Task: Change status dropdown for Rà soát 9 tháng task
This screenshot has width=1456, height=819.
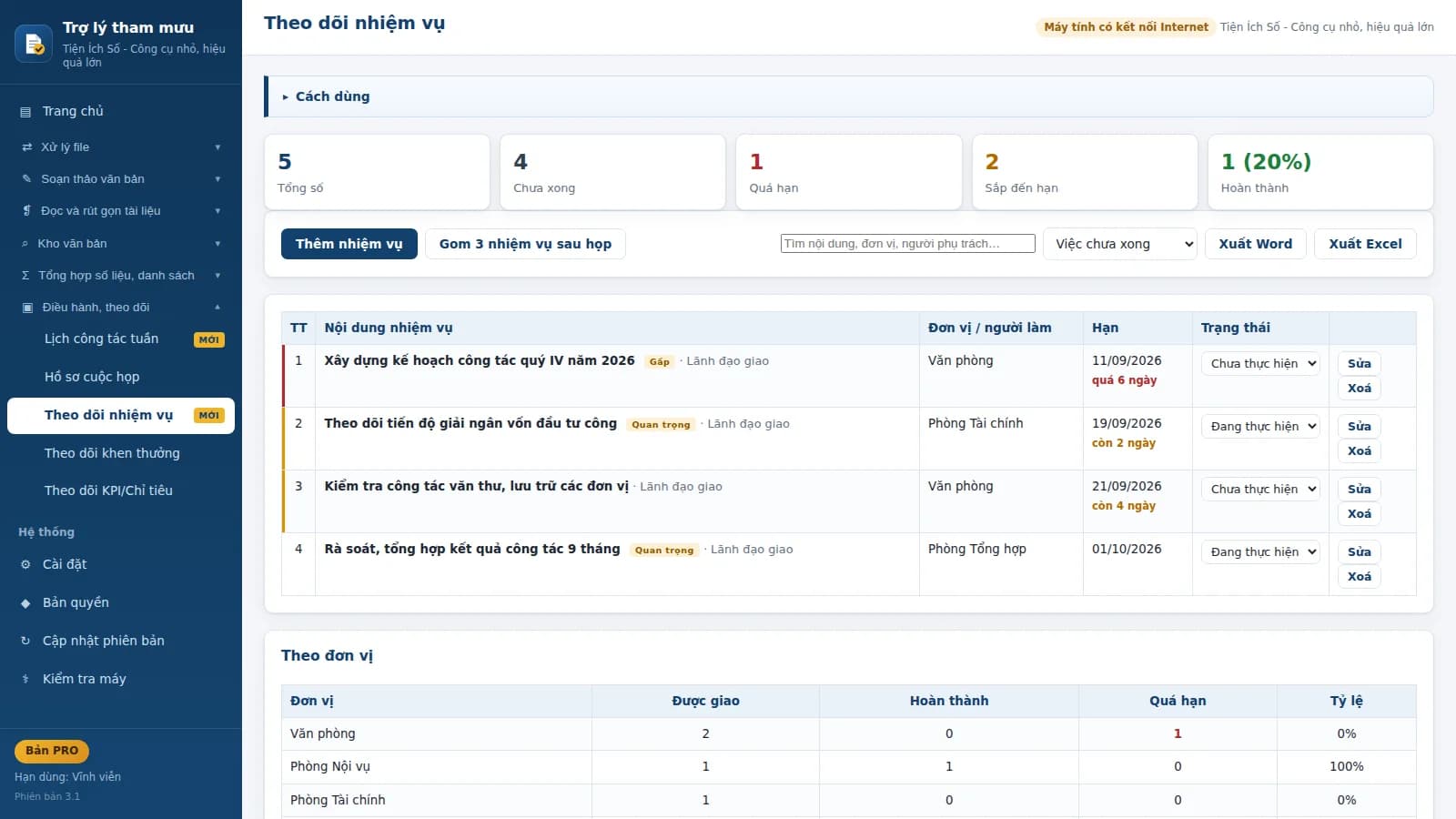Action: (1260, 551)
